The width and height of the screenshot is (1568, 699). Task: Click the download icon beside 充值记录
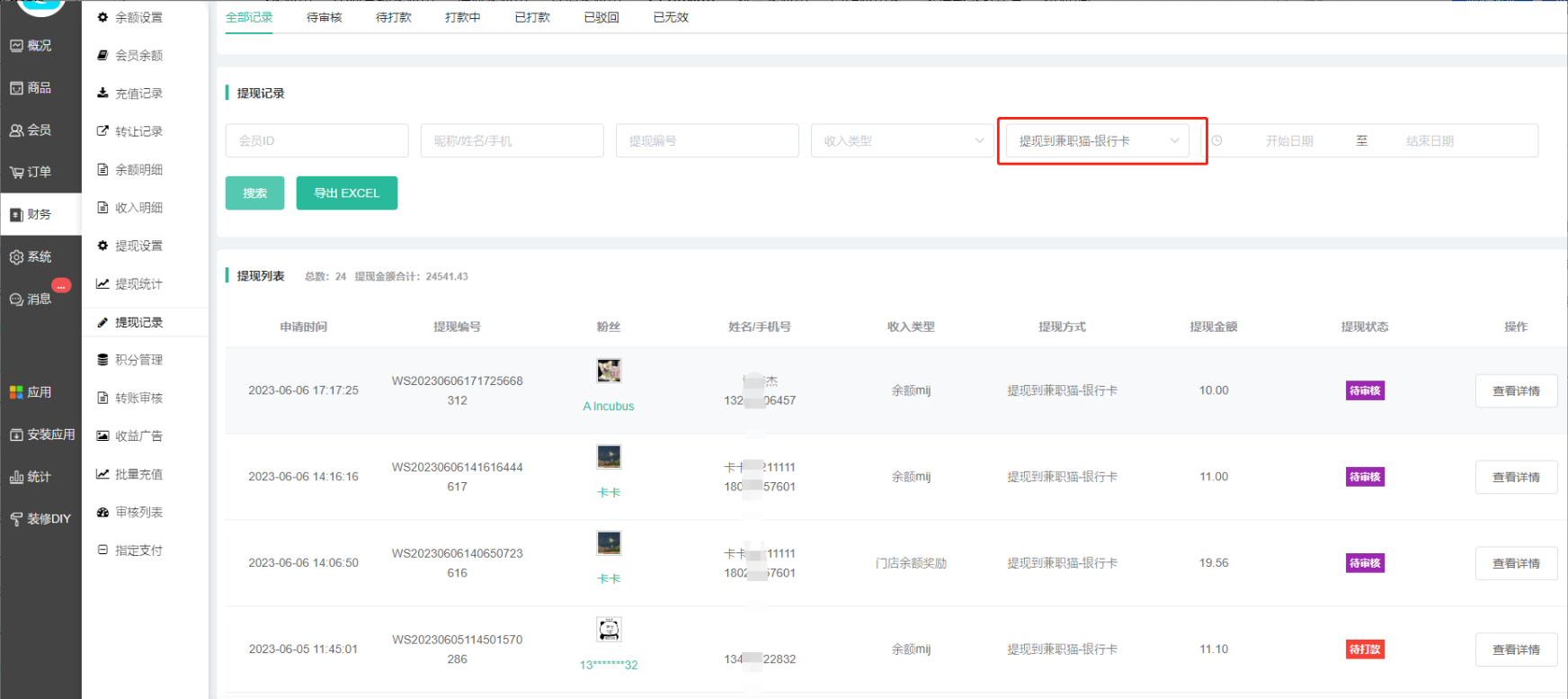click(x=102, y=94)
